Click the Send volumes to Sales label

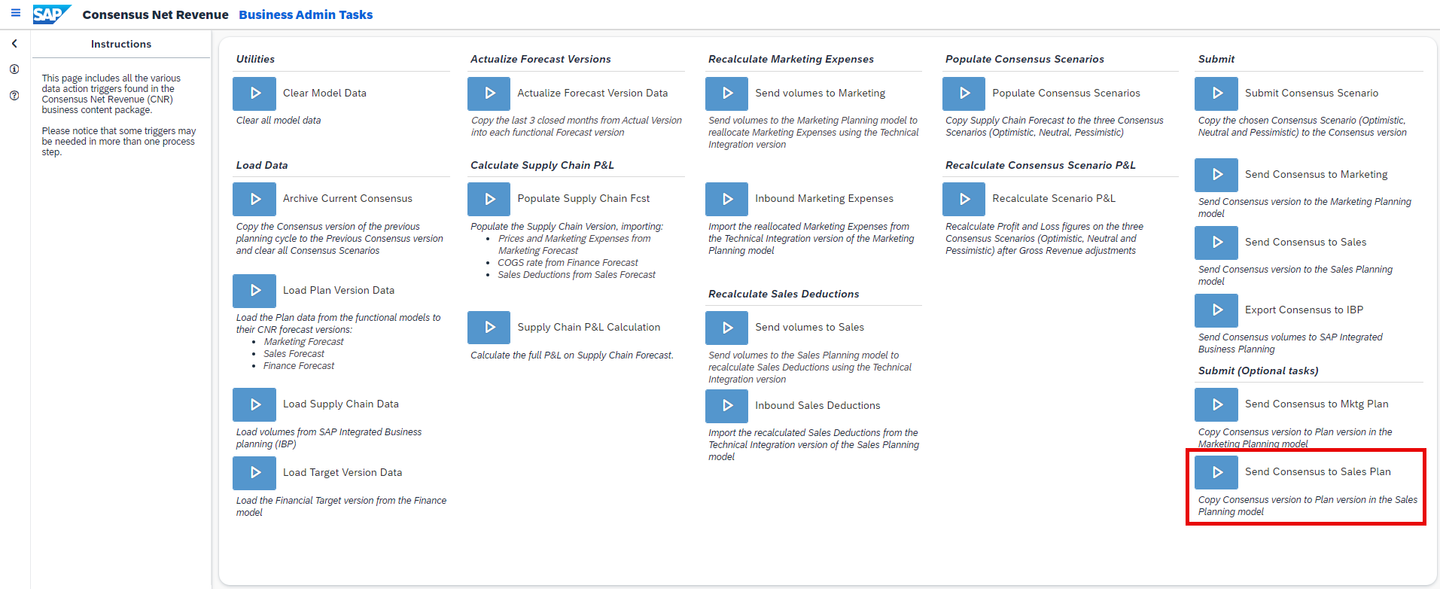point(810,327)
